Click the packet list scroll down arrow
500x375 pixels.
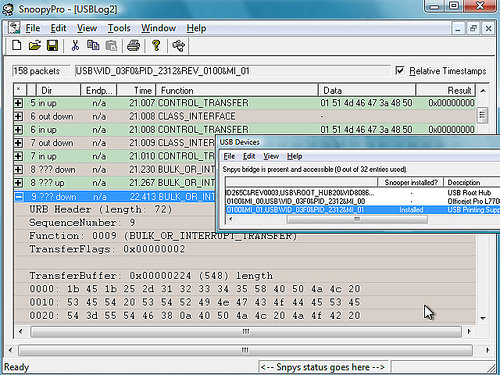click(483, 318)
